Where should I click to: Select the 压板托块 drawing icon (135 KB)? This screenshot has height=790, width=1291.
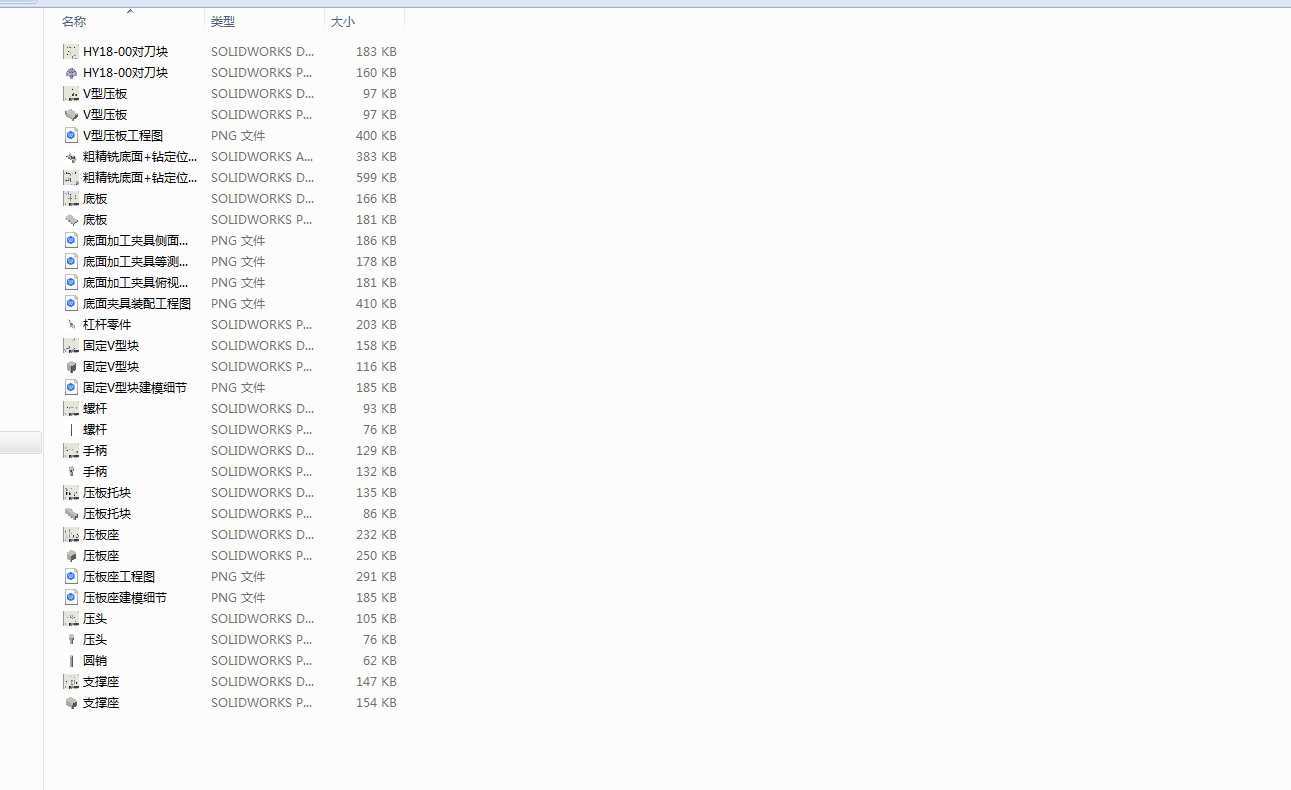coord(71,492)
